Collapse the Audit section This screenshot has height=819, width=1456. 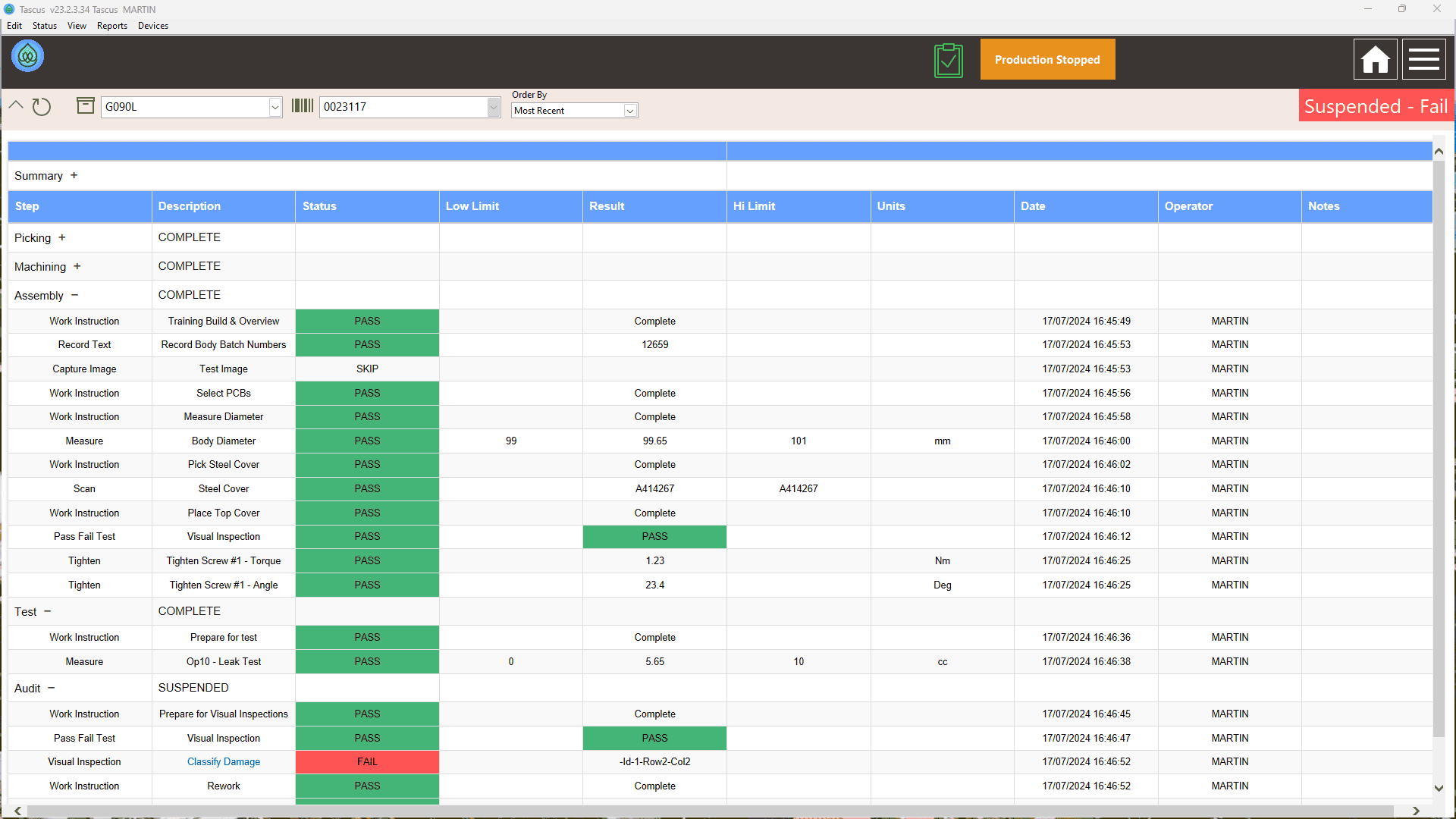point(52,688)
